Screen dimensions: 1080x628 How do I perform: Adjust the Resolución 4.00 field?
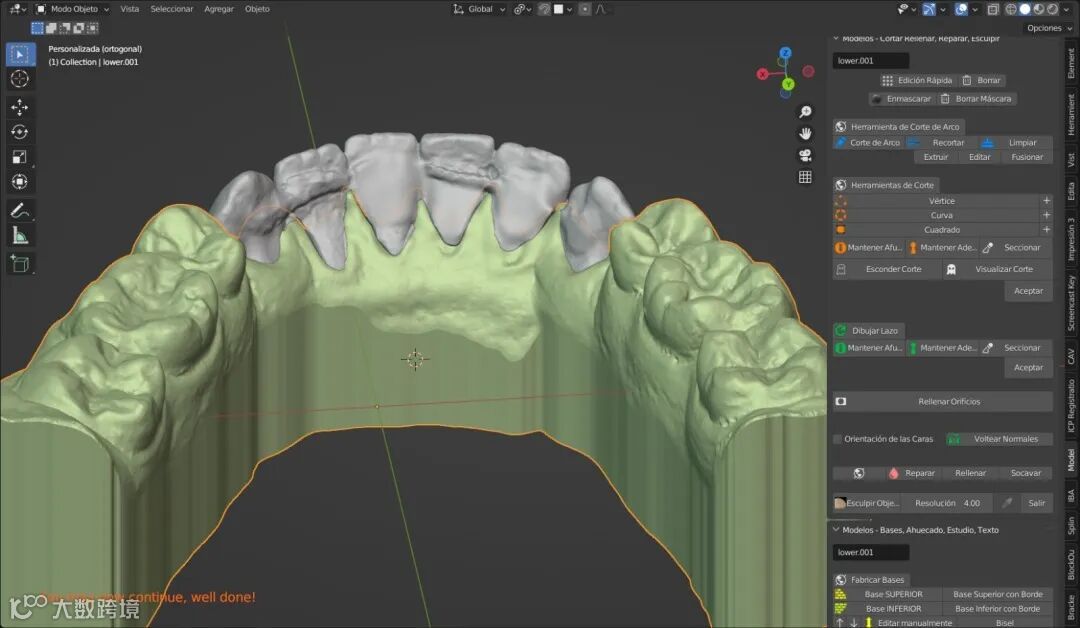click(x=947, y=503)
